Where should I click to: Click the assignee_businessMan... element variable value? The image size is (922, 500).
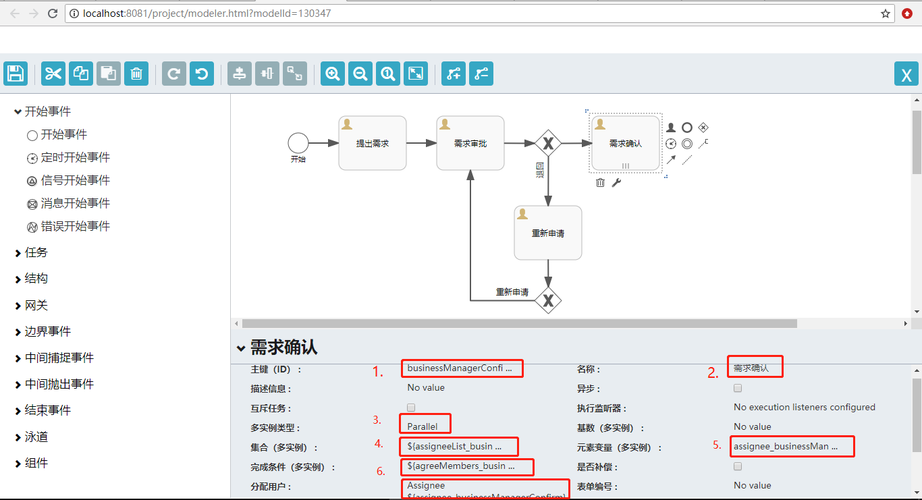[786, 446]
